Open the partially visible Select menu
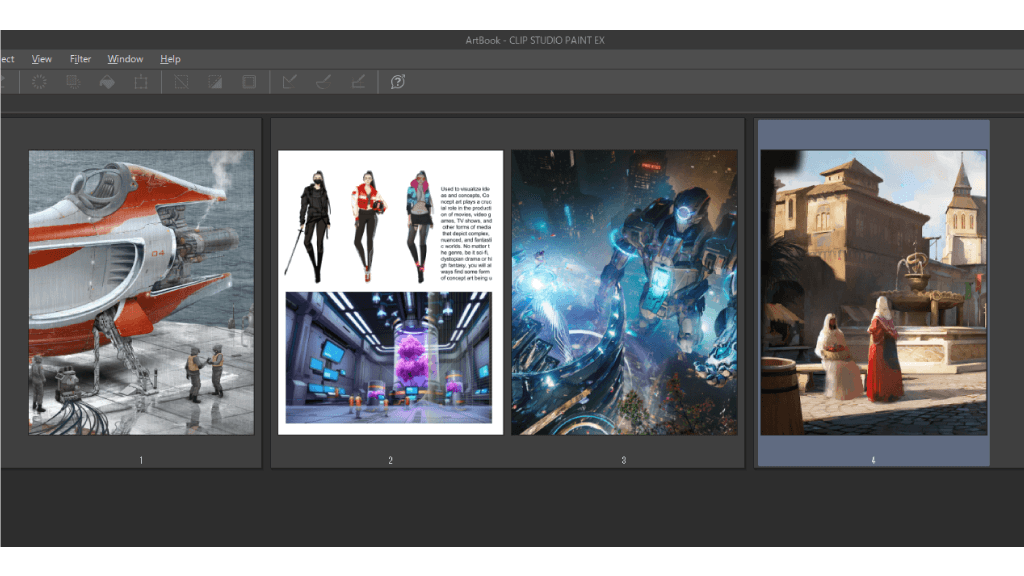This screenshot has width=1024, height=576. pyautogui.click(x=6, y=59)
